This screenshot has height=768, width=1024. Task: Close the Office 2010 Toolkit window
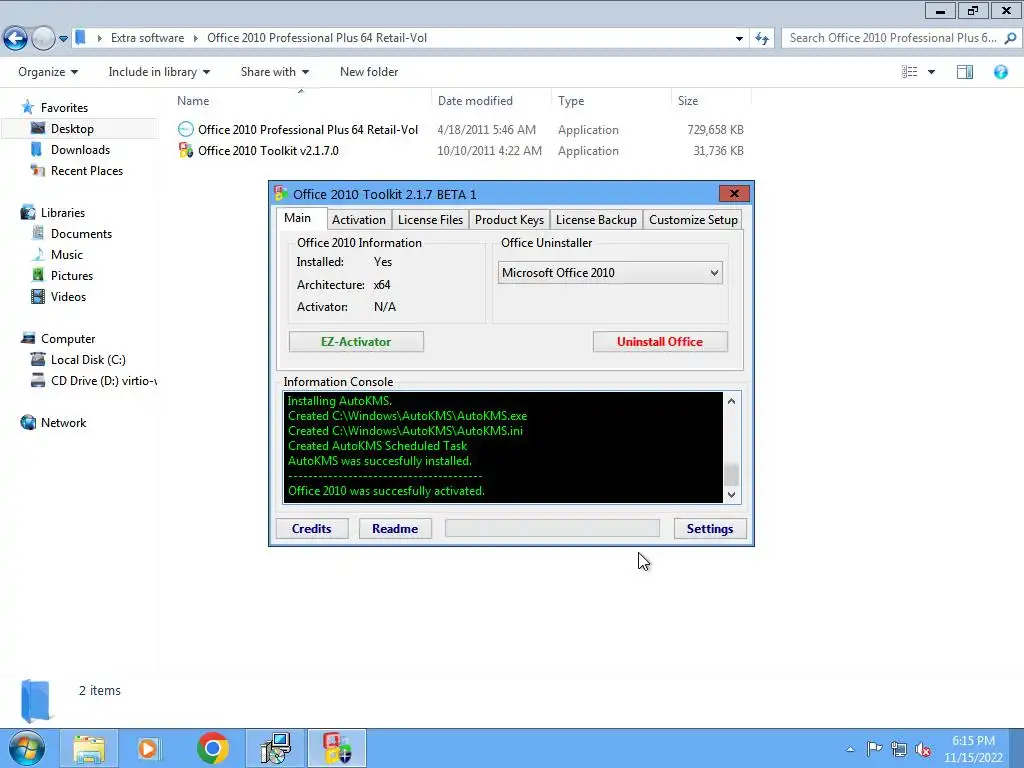[x=734, y=193]
